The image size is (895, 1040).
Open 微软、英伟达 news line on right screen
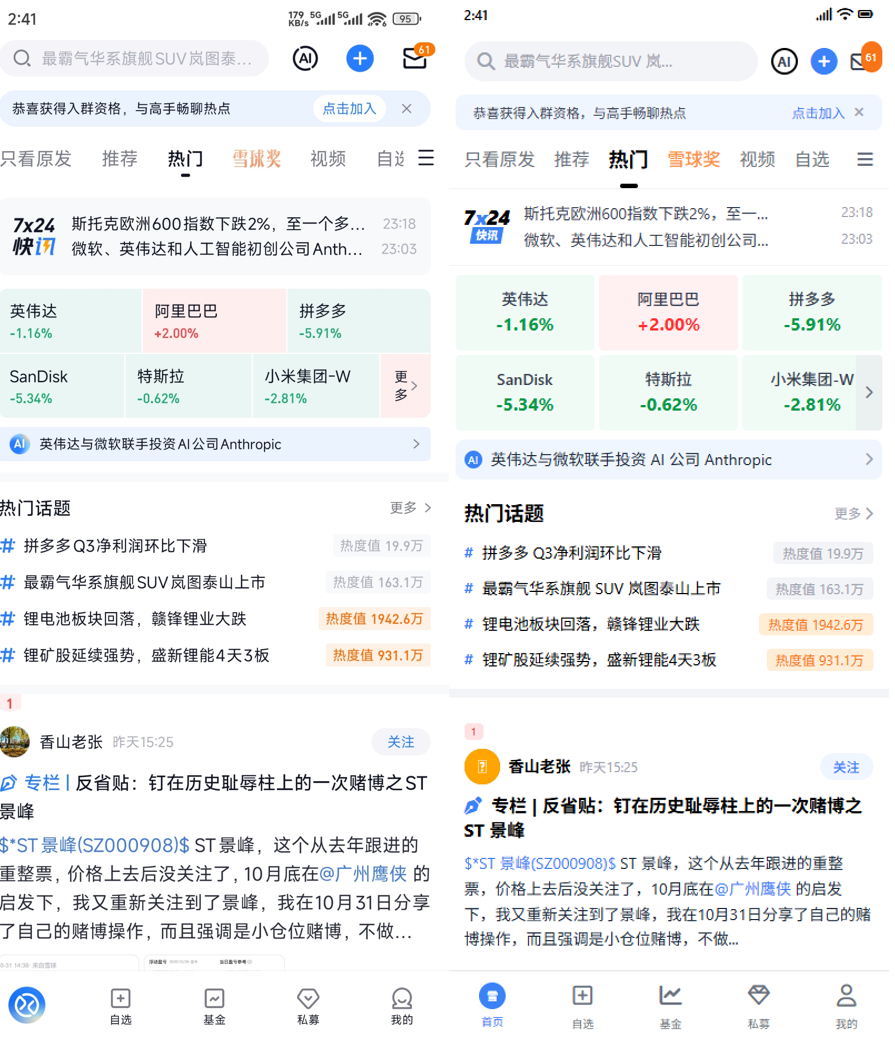pos(646,239)
